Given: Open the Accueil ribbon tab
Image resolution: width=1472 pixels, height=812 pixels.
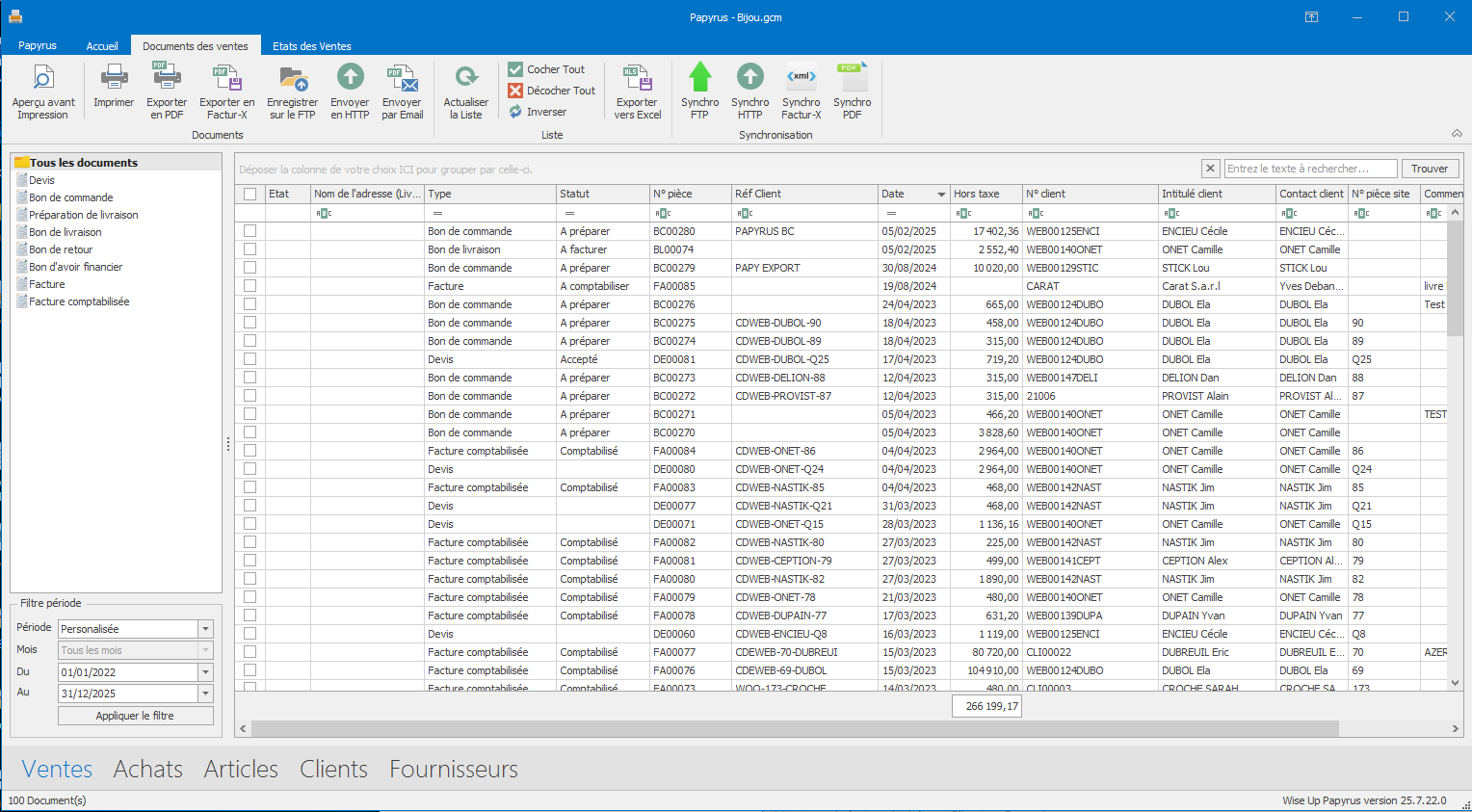Looking at the screenshot, I should (x=102, y=46).
